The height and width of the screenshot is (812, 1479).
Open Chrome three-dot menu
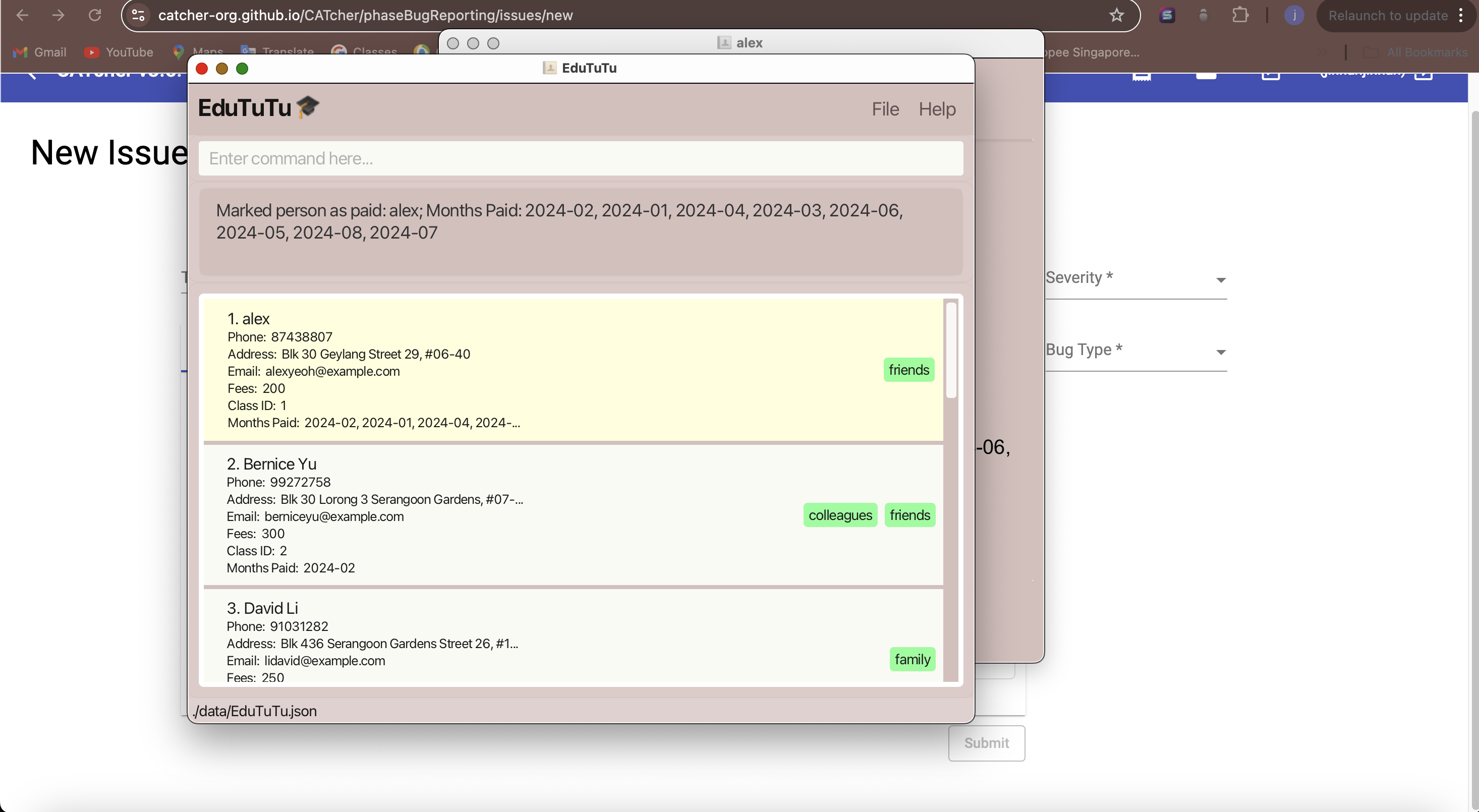pos(1461,16)
